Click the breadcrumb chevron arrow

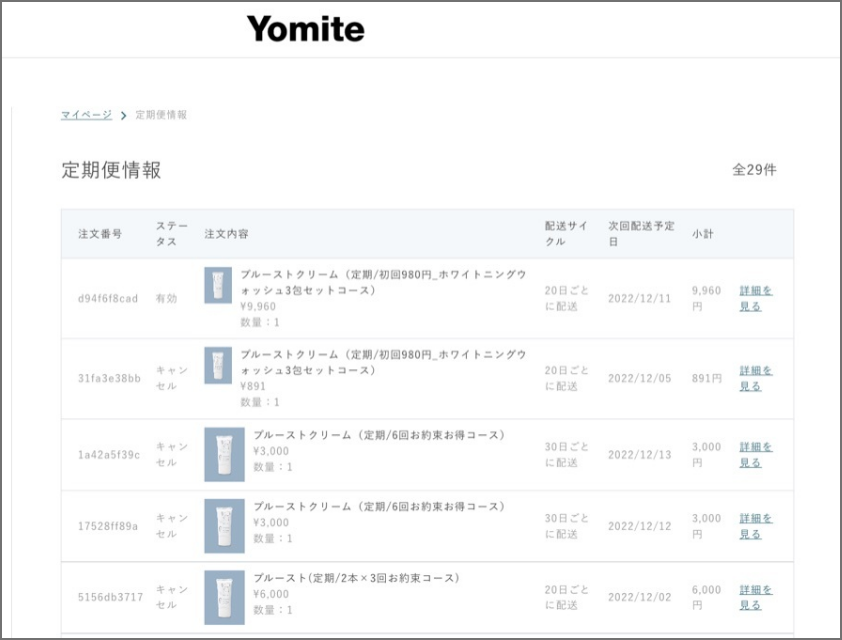[x=124, y=116]
